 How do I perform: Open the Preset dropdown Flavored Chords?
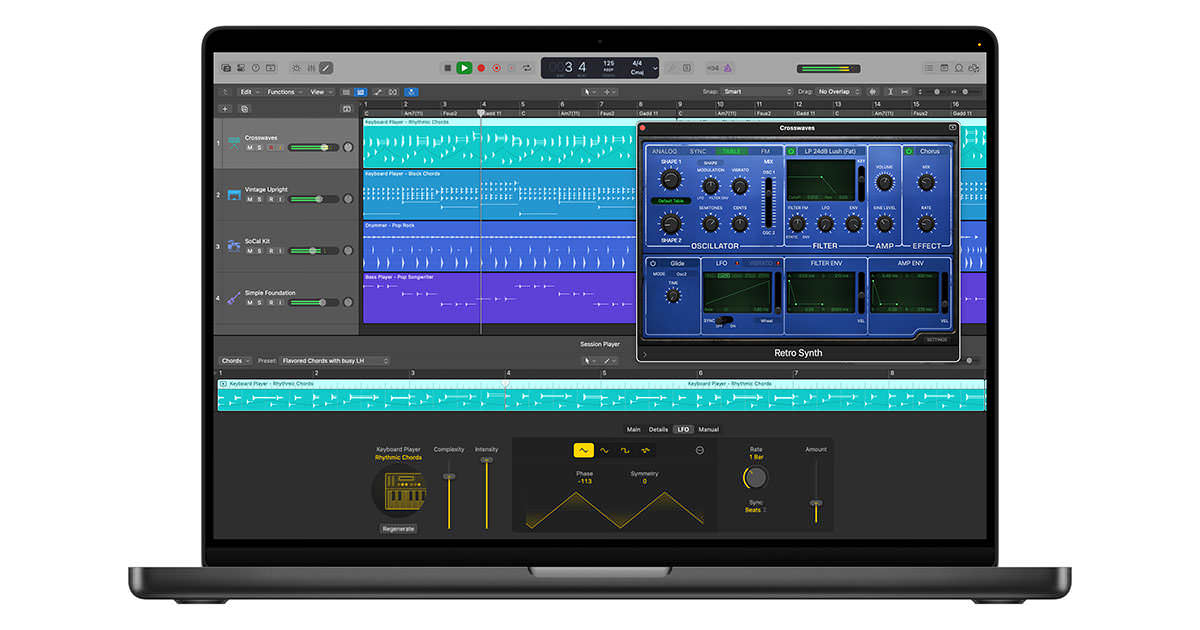coord(335,361)
